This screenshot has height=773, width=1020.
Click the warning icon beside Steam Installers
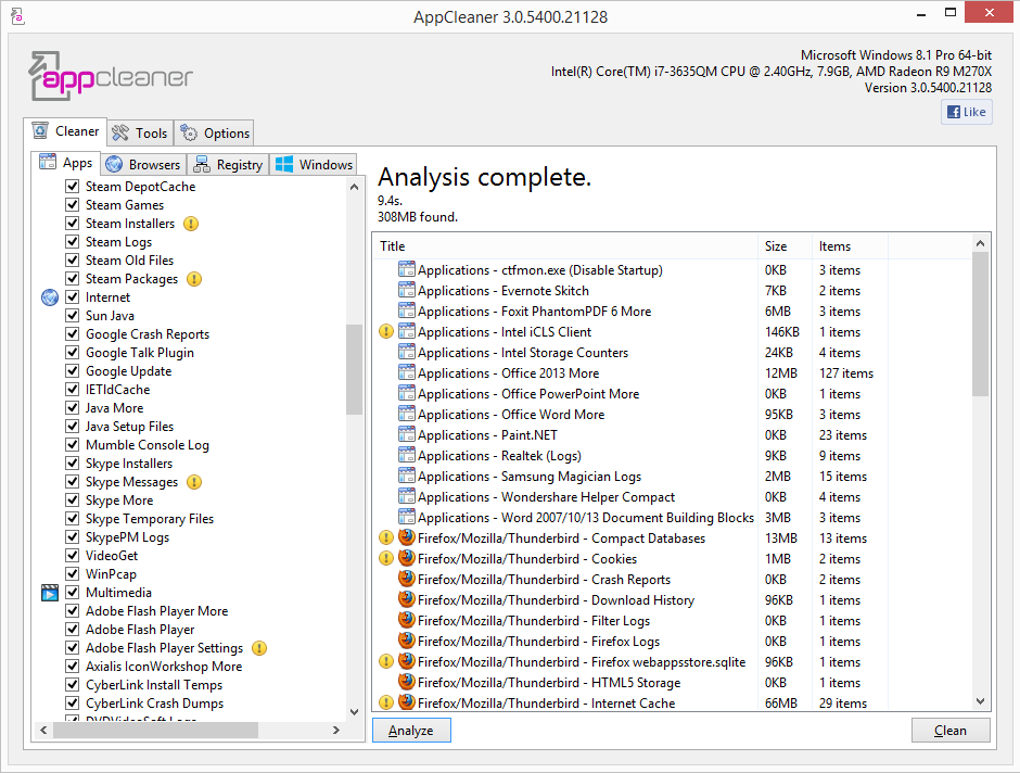point(191,224)
